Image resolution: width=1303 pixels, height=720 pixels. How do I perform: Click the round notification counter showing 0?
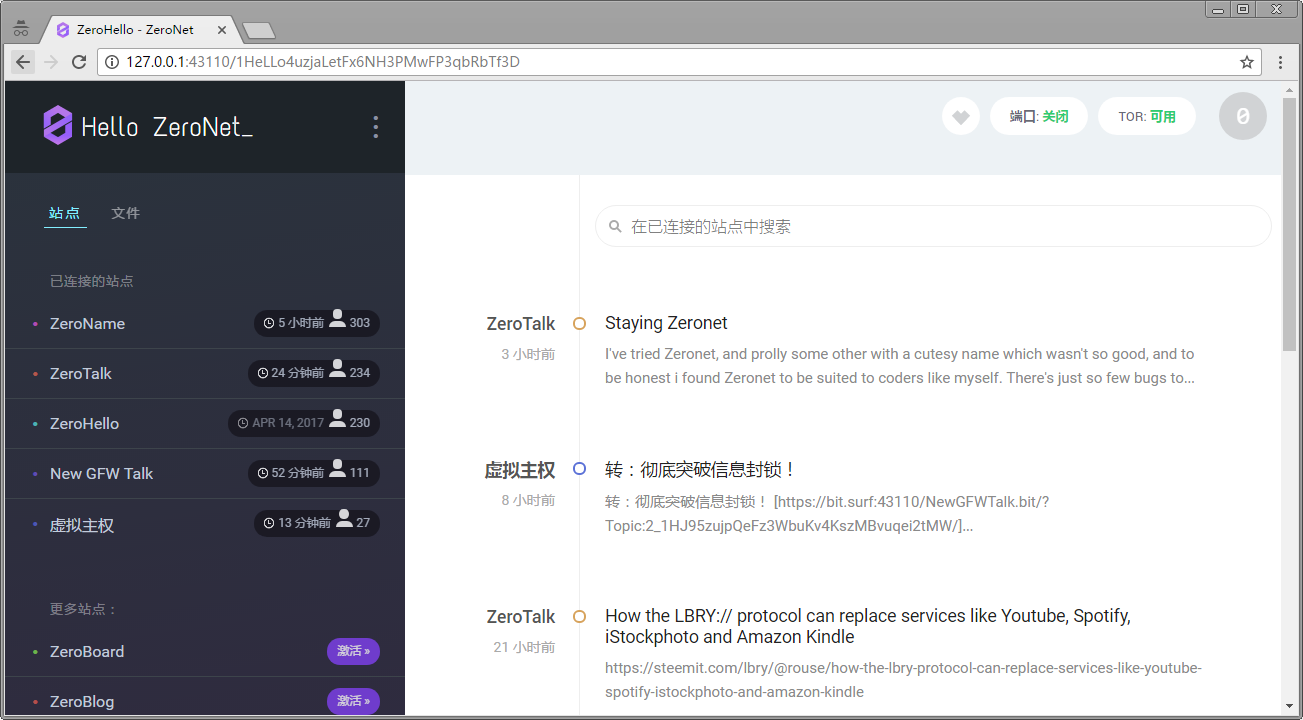(1242, 116)
